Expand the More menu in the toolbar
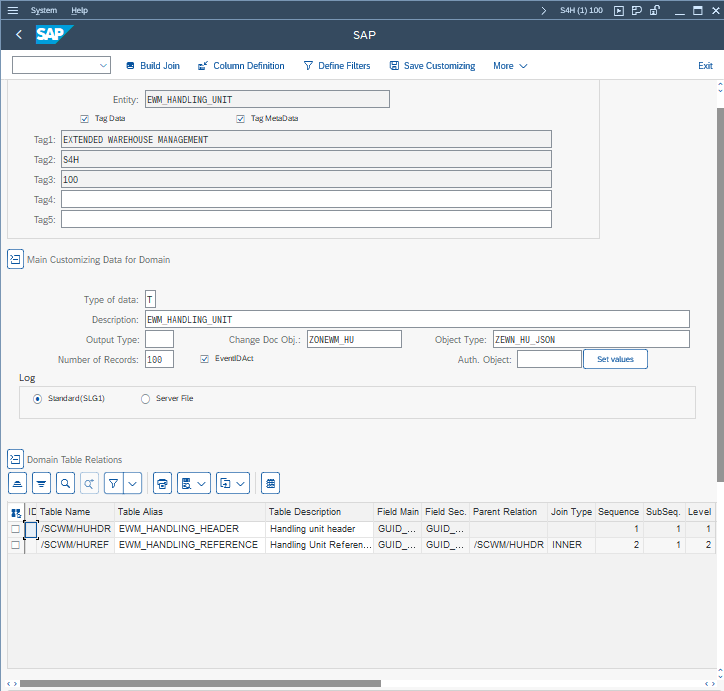The width and height of the screenshot is (724, 691). coord(510,66)
